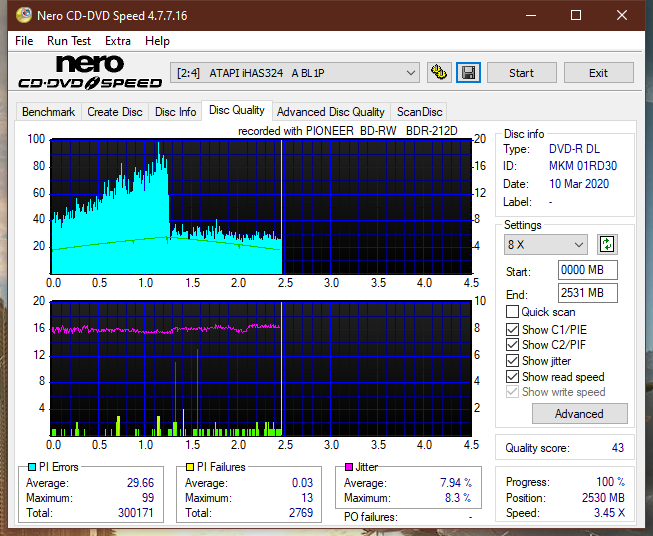
Task: Select the Disc Quality tab
Action: [237, 110]
